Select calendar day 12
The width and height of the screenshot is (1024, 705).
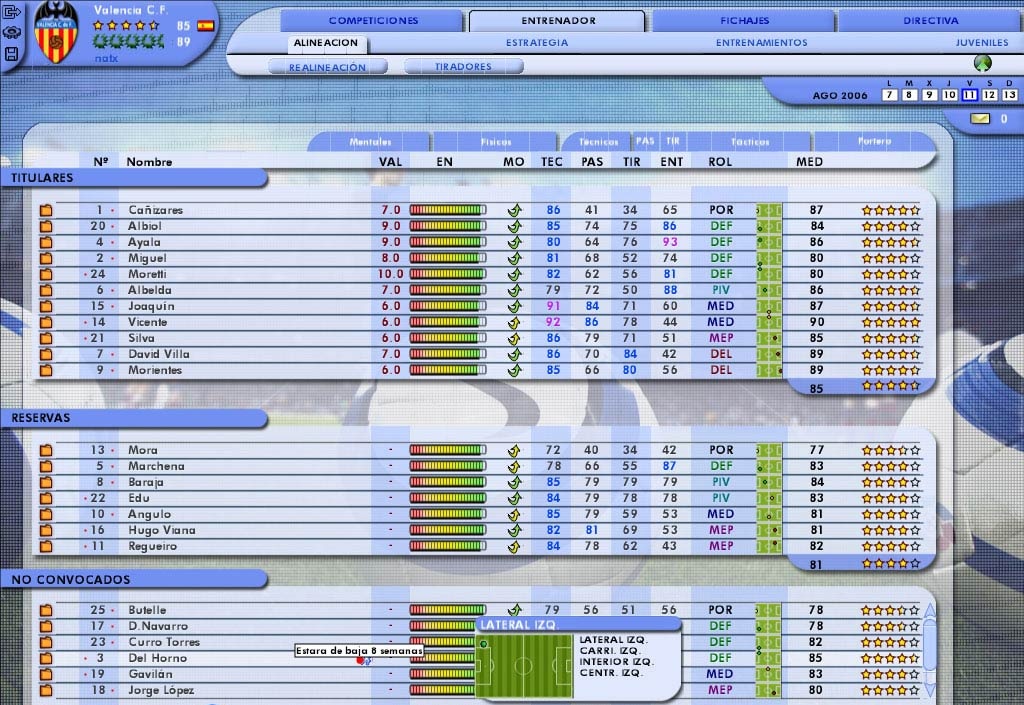tap(989, 95)
